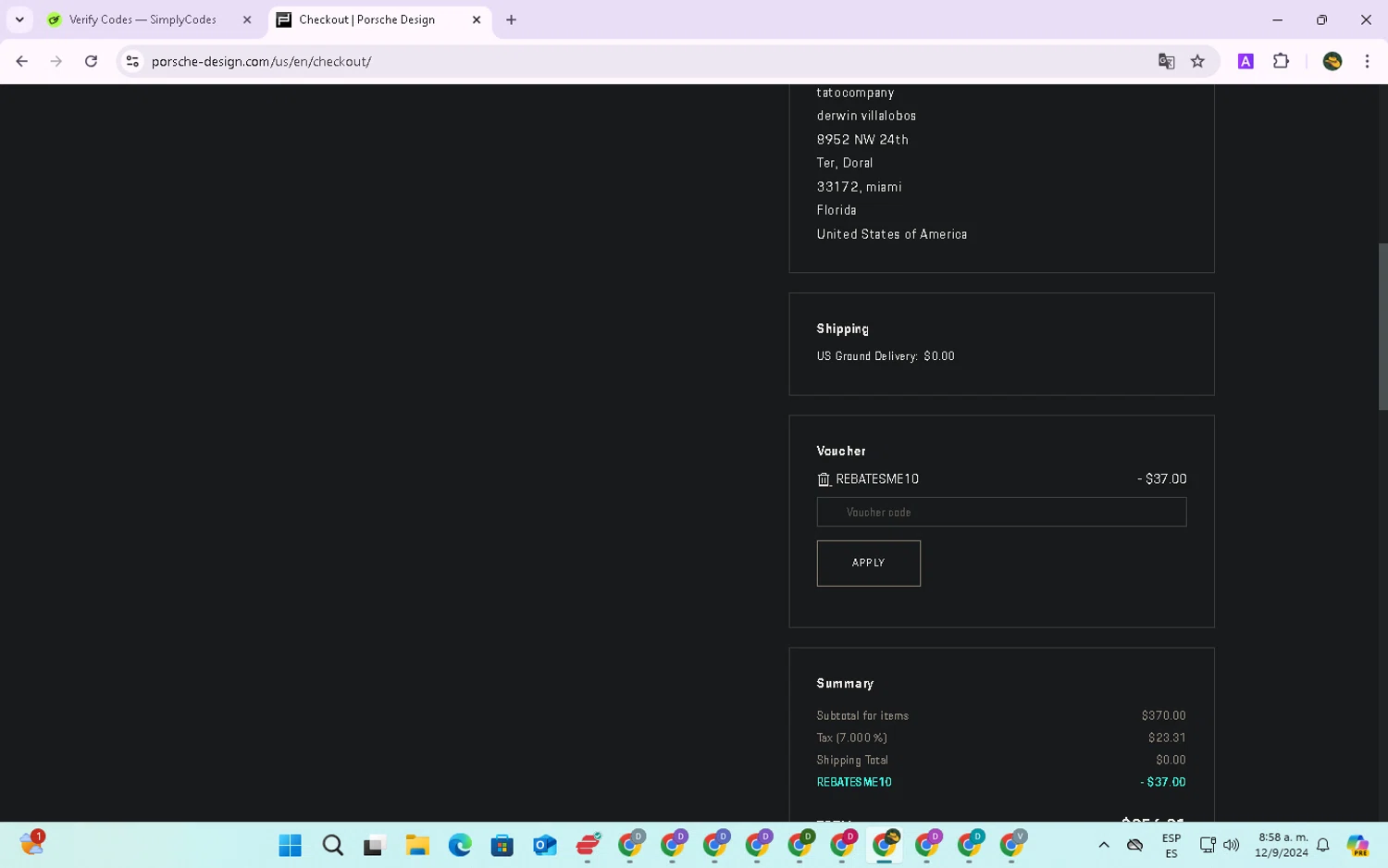The height and width of the screenshot is (868, 1388).
Task: Click the Summary section heading
Action: point(845,683)
